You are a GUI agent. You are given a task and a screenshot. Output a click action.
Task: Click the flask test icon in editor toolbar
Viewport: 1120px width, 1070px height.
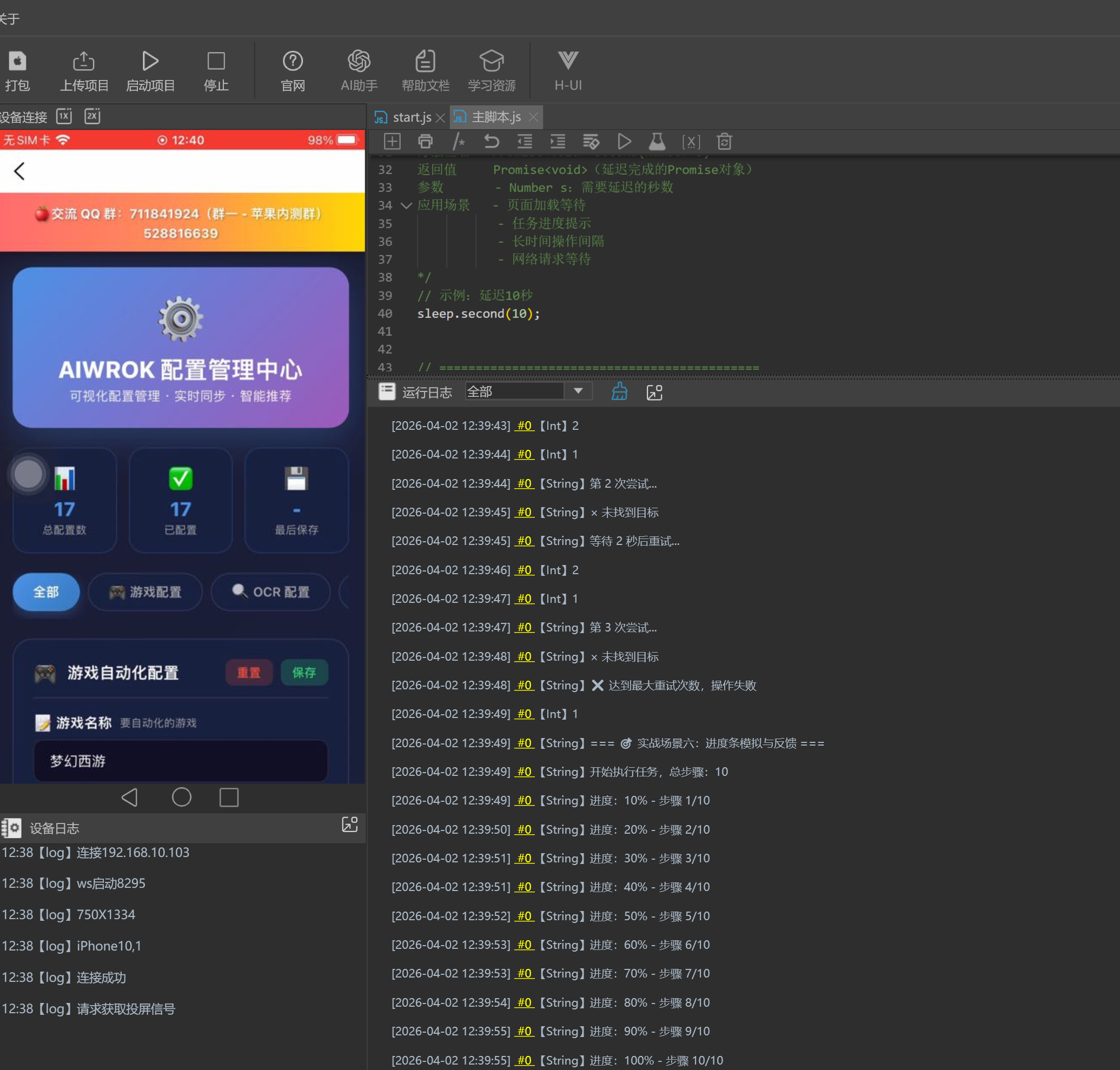(x=657, y=141)
